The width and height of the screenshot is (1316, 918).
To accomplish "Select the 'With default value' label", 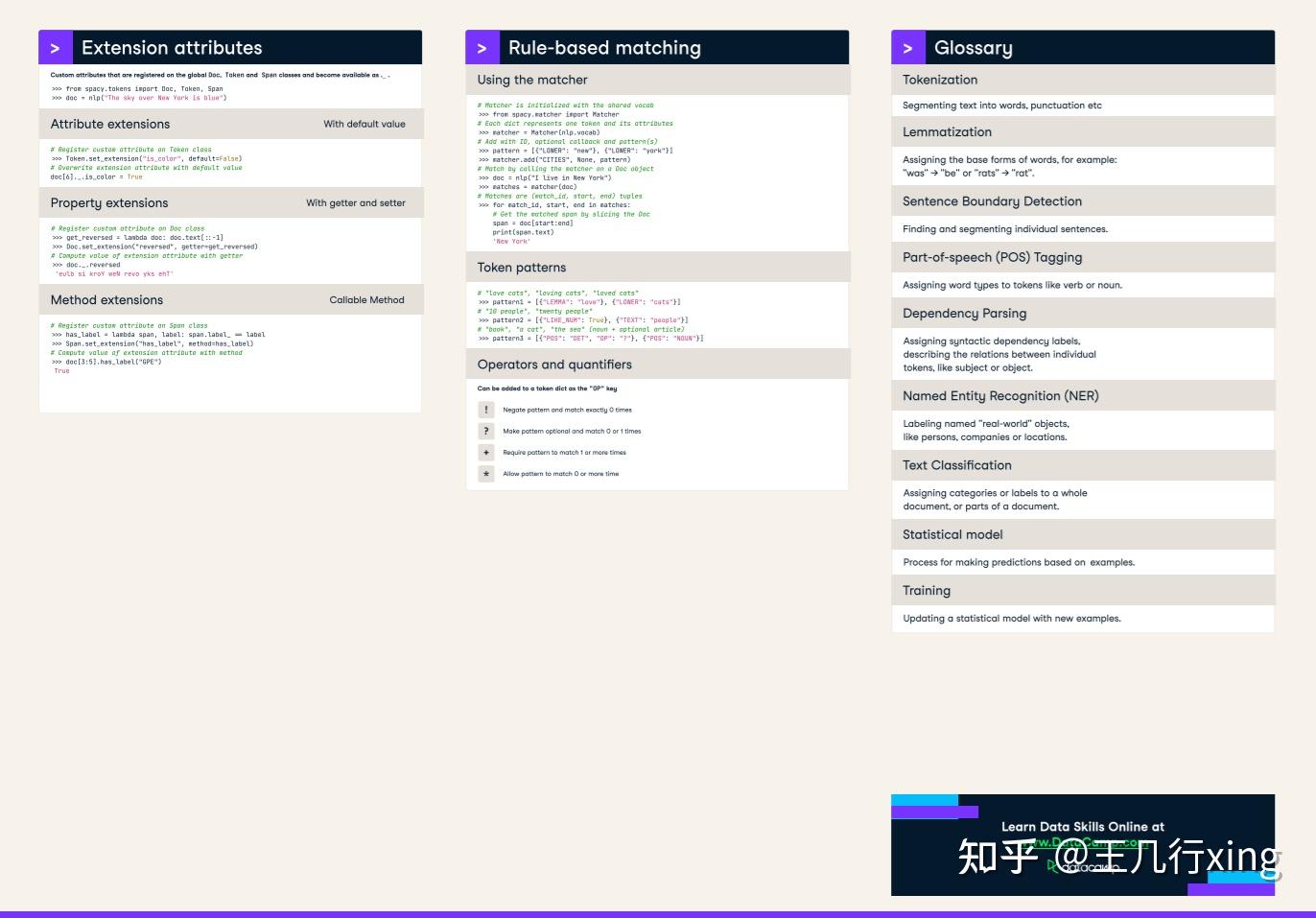I will 364,124.
